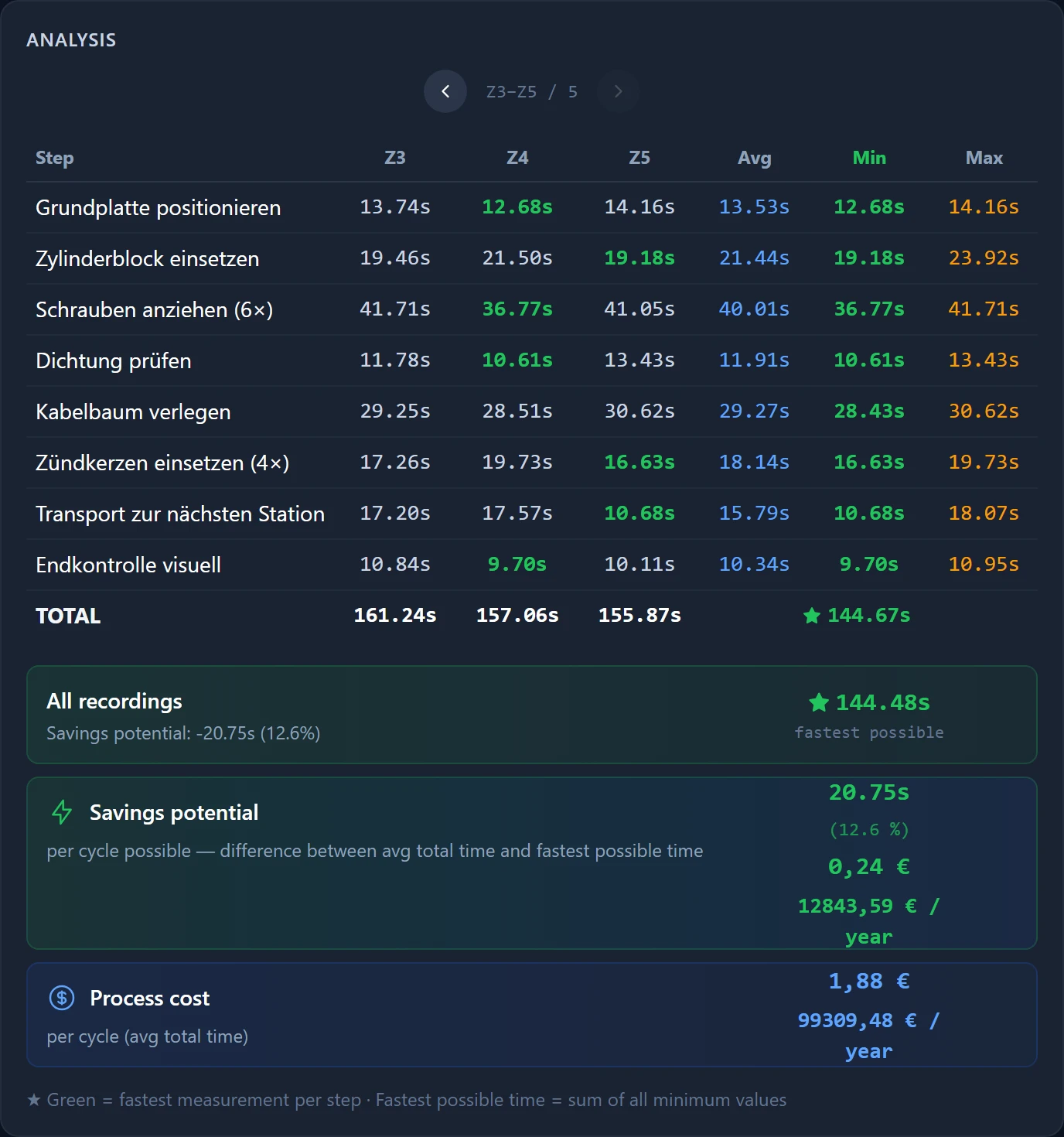1064x1137 pixels.
Task: Click the Step column header
Action: [54, 158]
